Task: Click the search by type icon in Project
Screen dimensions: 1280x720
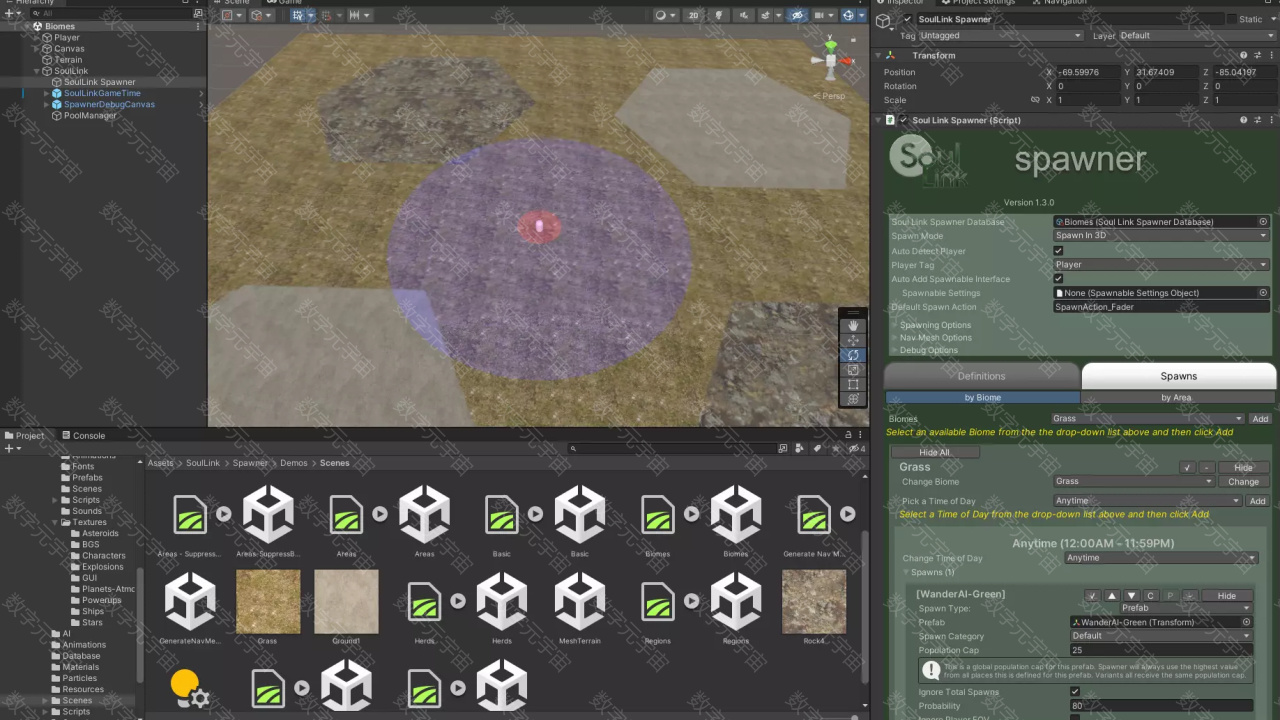Action: [800, 448]
